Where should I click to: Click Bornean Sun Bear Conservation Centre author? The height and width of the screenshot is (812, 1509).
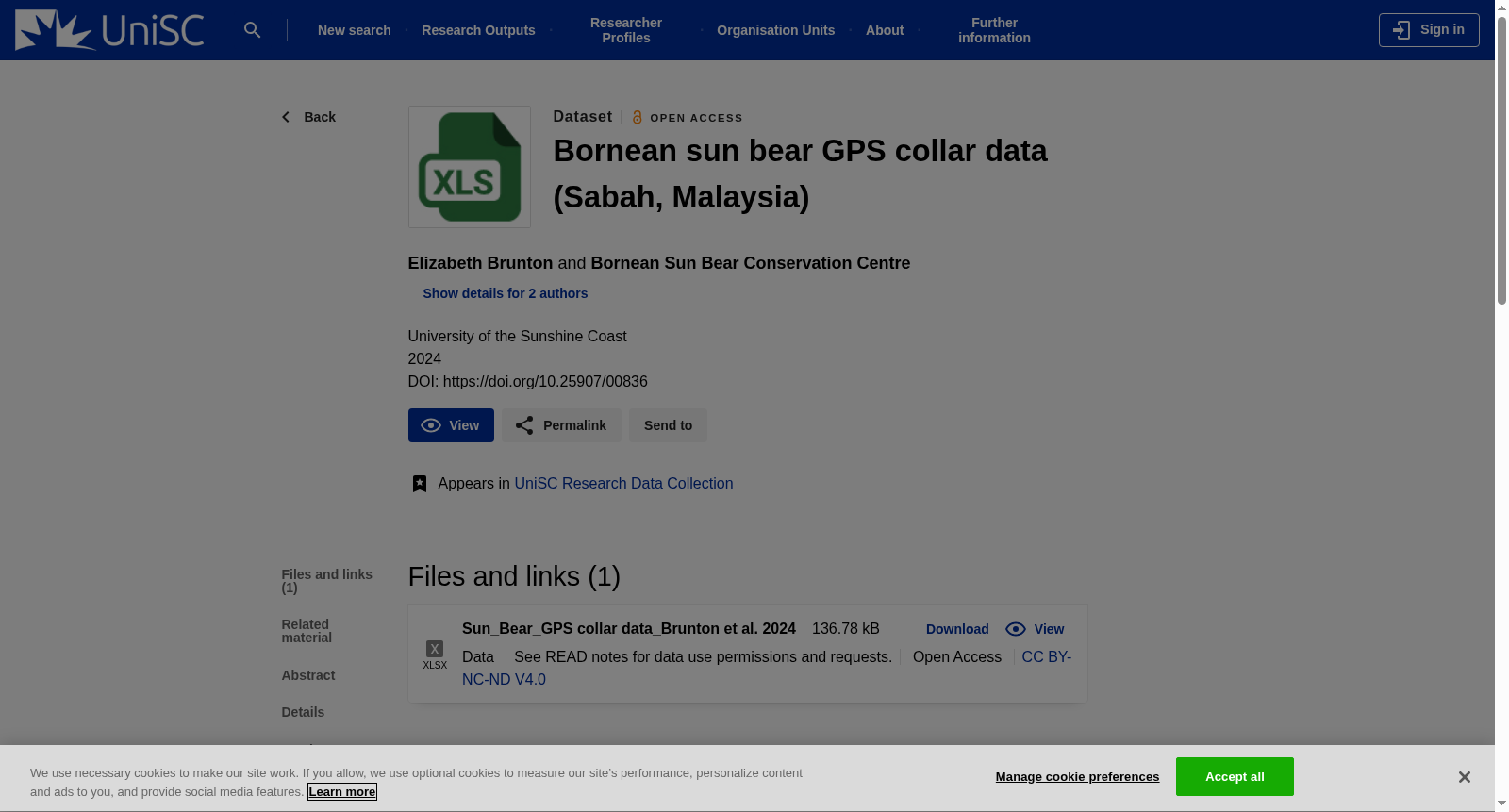coord(750,263)
